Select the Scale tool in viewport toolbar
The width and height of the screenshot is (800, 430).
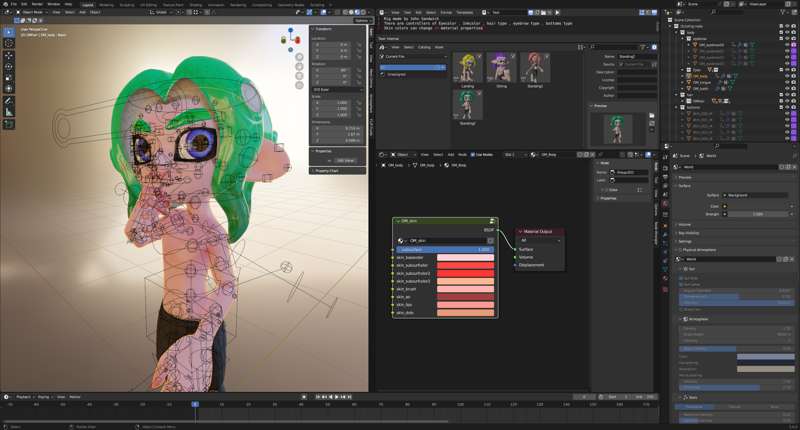[9, 78]
